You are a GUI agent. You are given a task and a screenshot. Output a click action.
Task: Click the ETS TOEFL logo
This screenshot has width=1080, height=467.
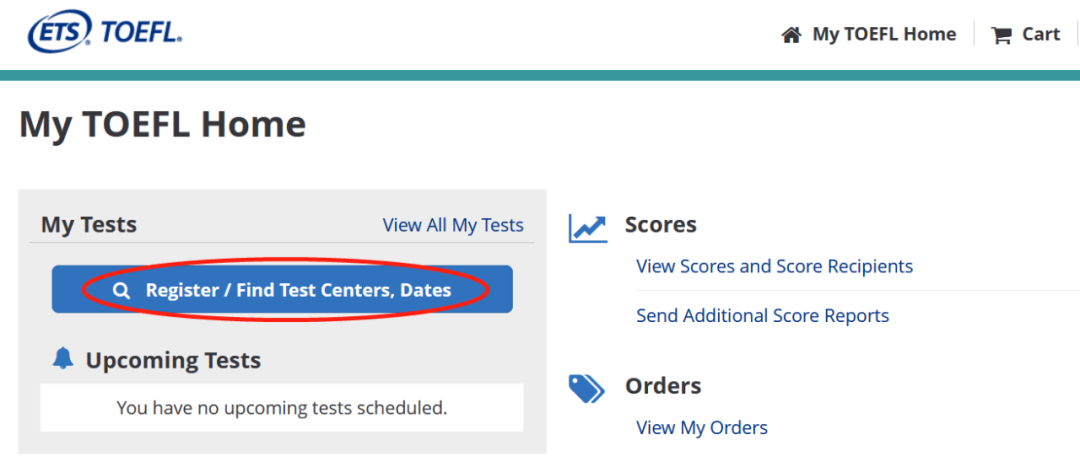click(105, 32)
